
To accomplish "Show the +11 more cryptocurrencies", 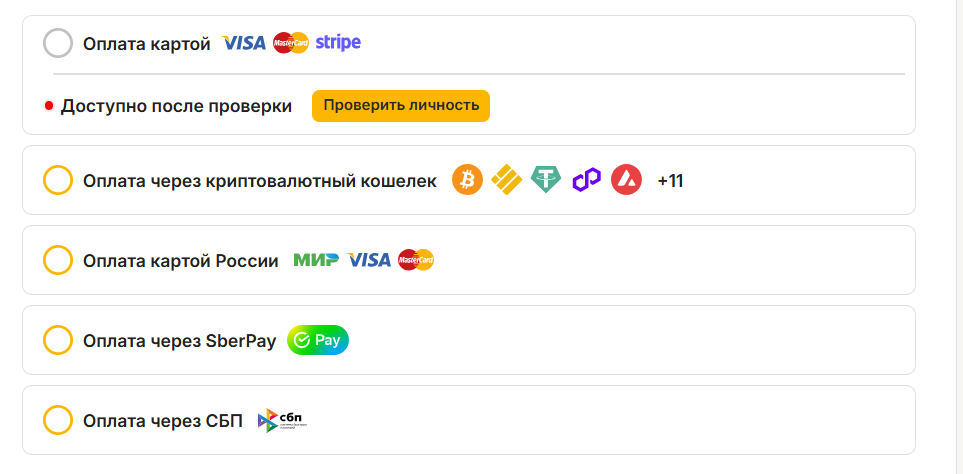I will pos(670,181).
